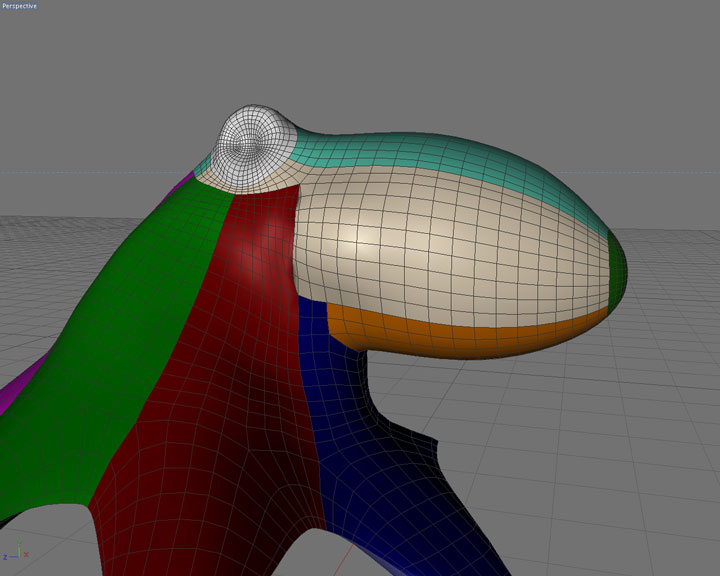The height and width of the screenshot is (576, 720).
Task: Select the small green patch at head tip
Action: pyautogui.click(x=620, y=268)
